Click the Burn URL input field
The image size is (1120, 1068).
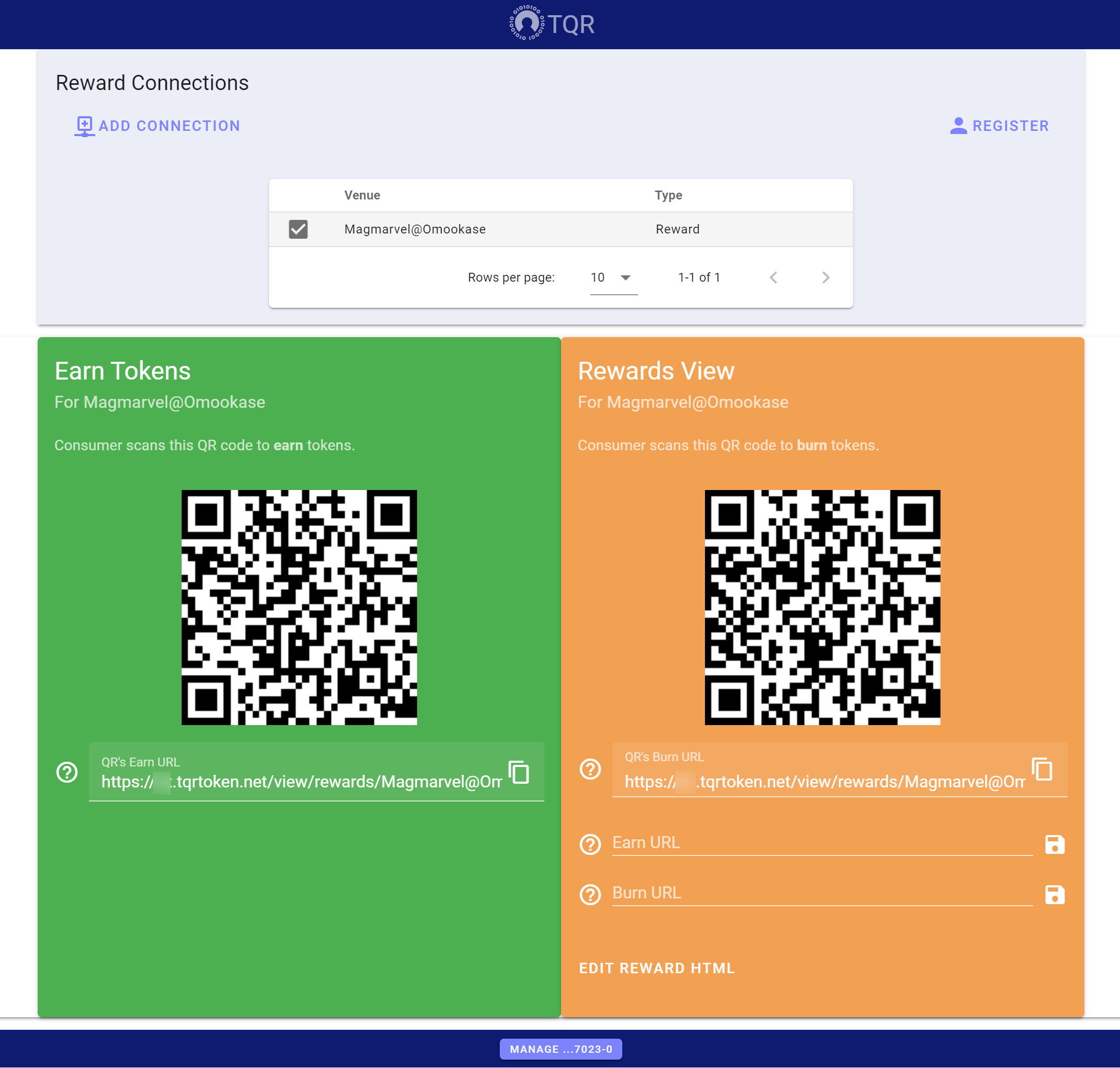[x=822, y=893]
